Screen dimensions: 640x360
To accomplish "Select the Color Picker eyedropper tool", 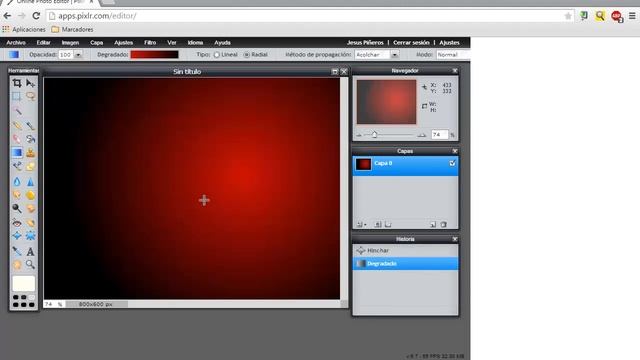I will point(17,251).
